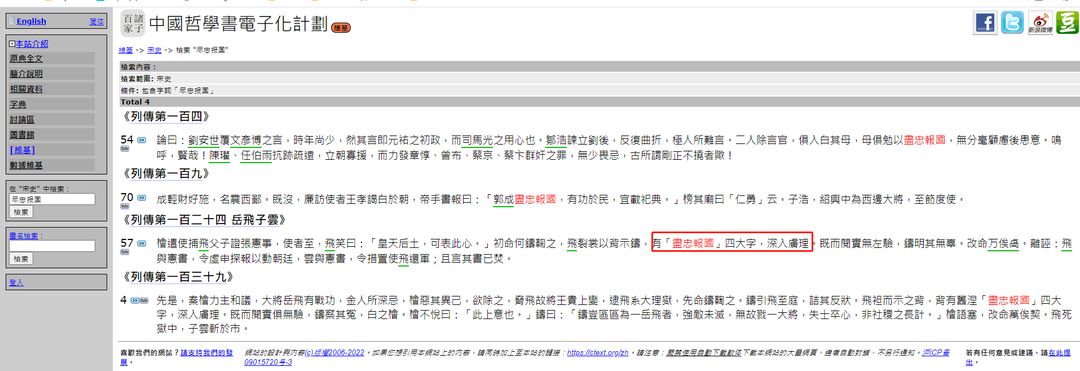This screenshot has width=1080, height=371.
Task: Click the 檢索 button under 書名檢索
Action: tap(21, 258)
